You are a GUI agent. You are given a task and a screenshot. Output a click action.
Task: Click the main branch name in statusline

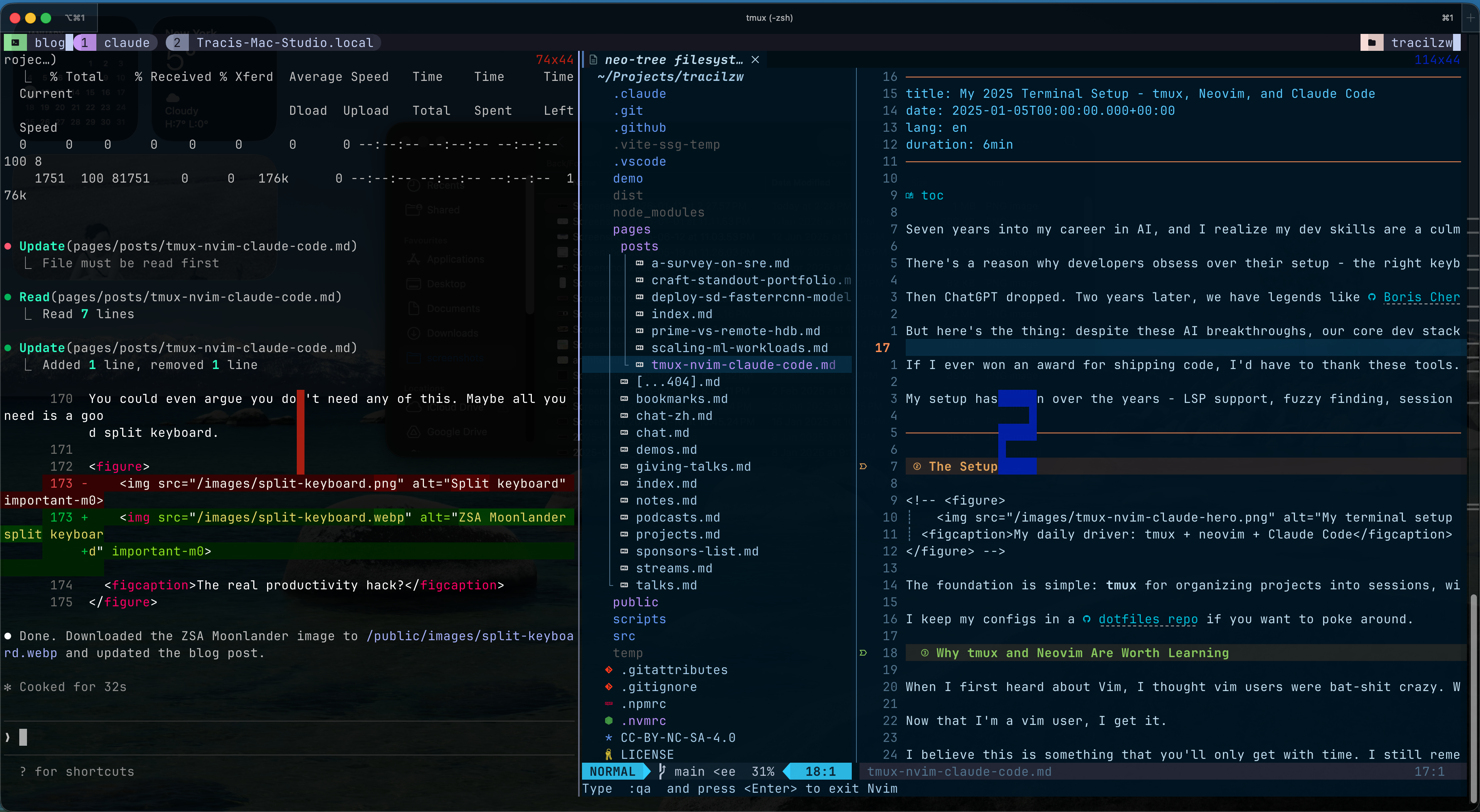690,771
